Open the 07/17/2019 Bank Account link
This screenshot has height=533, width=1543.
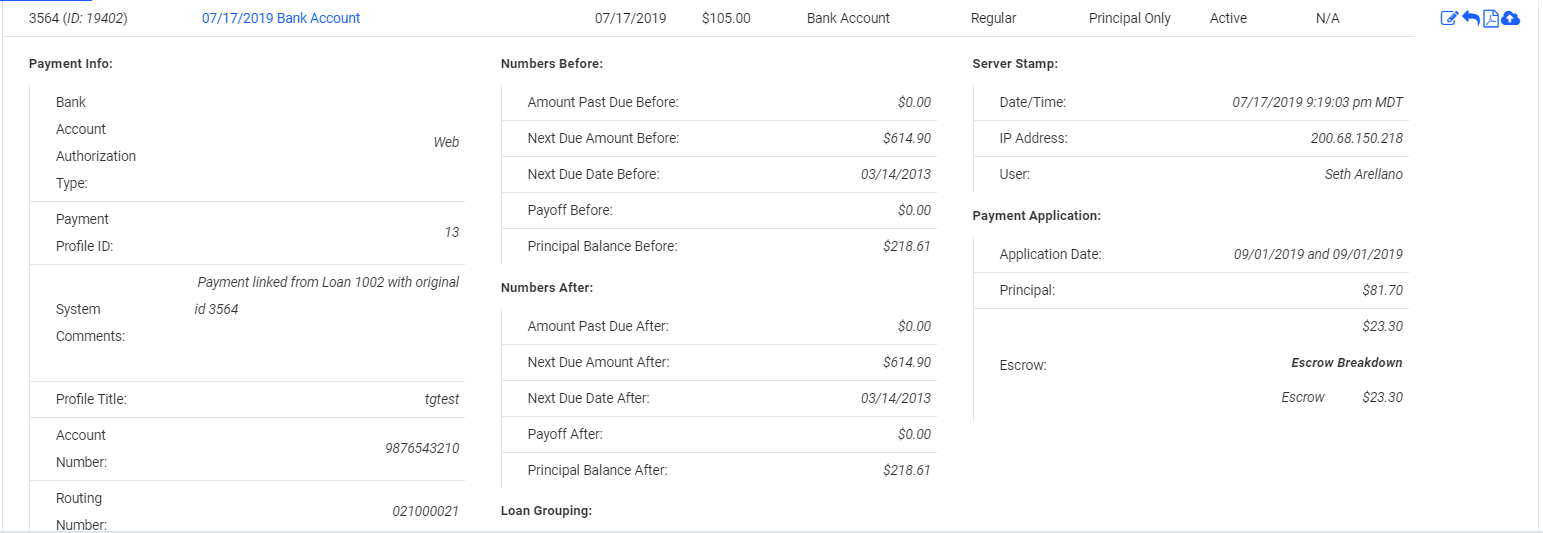click(281, 18)
